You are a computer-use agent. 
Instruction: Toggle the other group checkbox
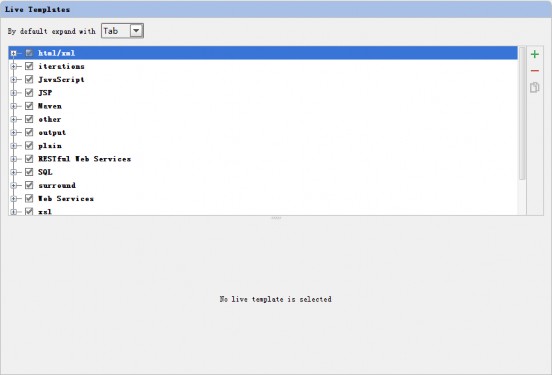29,119
